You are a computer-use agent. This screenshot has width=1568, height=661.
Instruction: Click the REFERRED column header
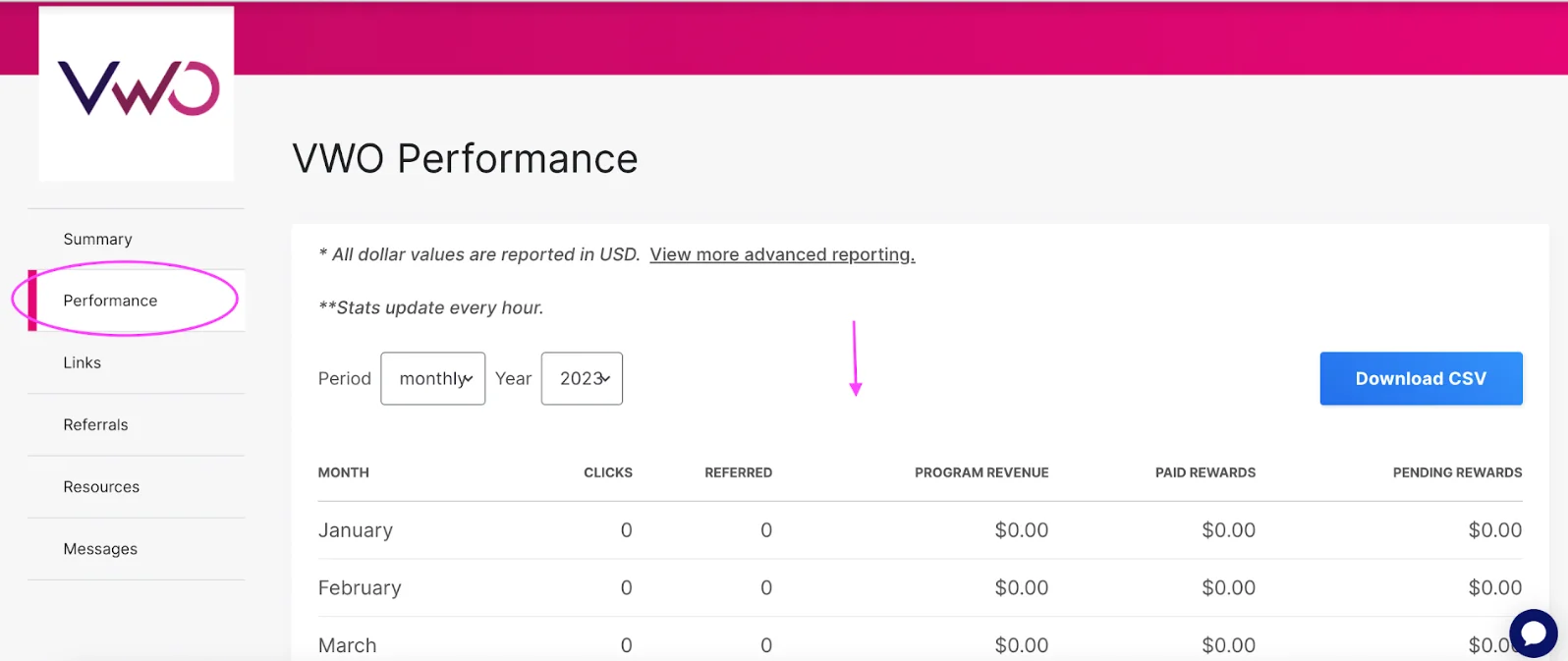click(738, 473)
